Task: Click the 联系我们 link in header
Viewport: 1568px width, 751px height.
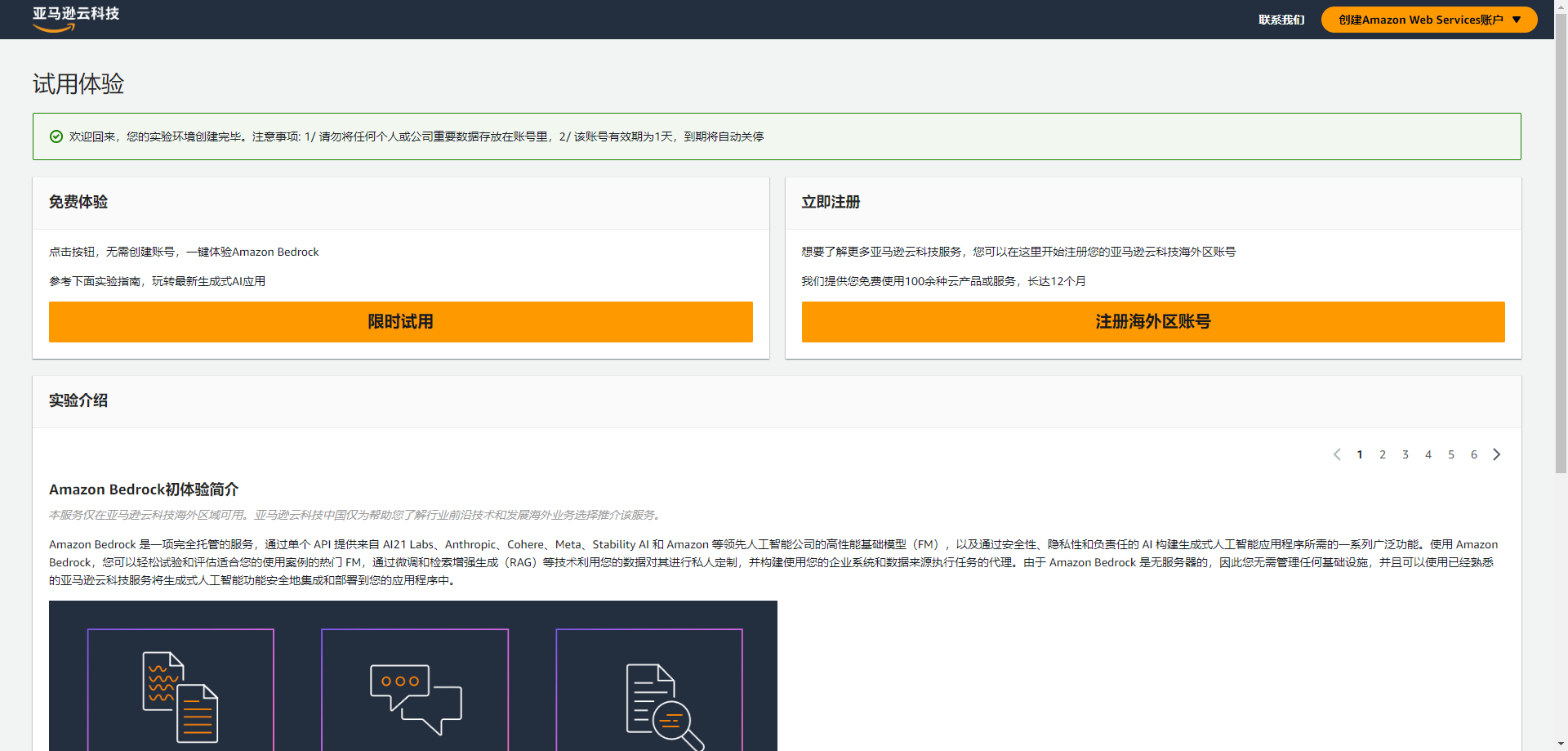Action: coord(1281,20)
